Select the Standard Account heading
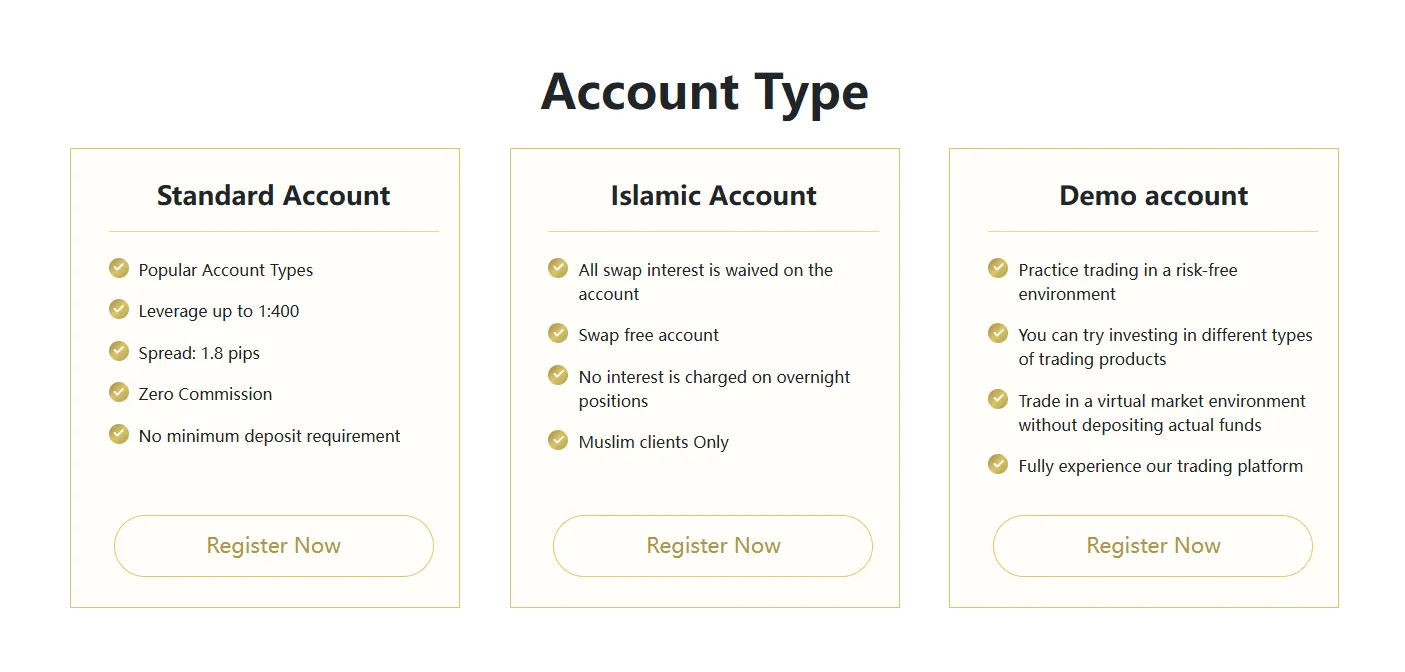 tap(274, 195)
